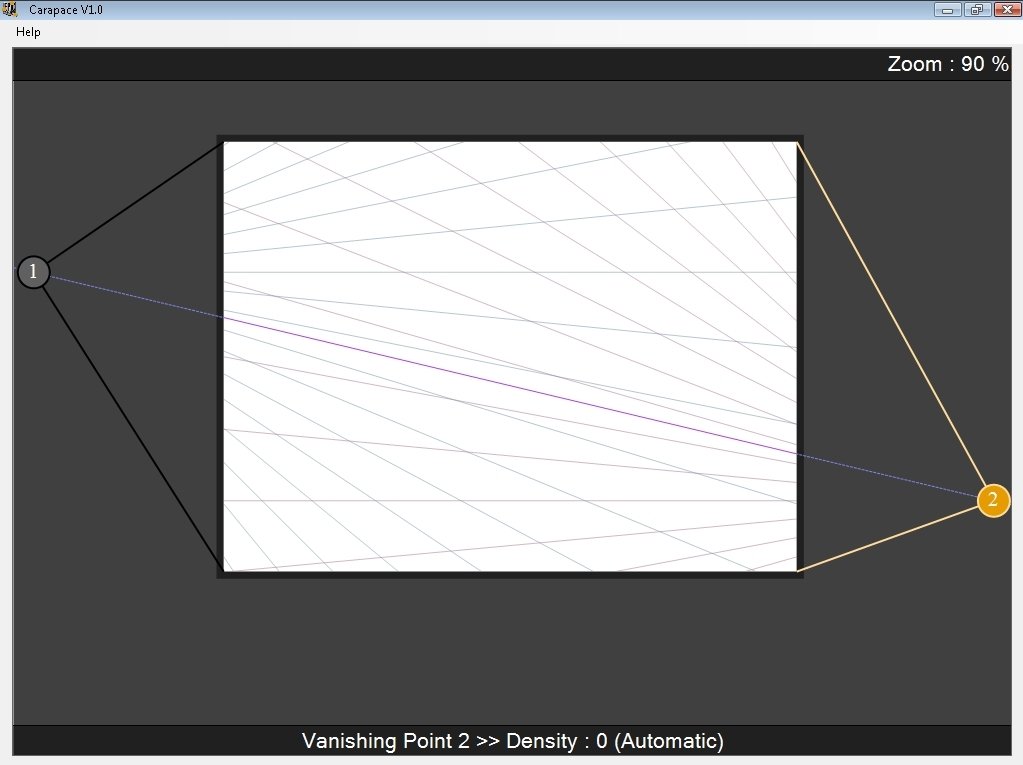Open the Help menu

pos(28,32)
